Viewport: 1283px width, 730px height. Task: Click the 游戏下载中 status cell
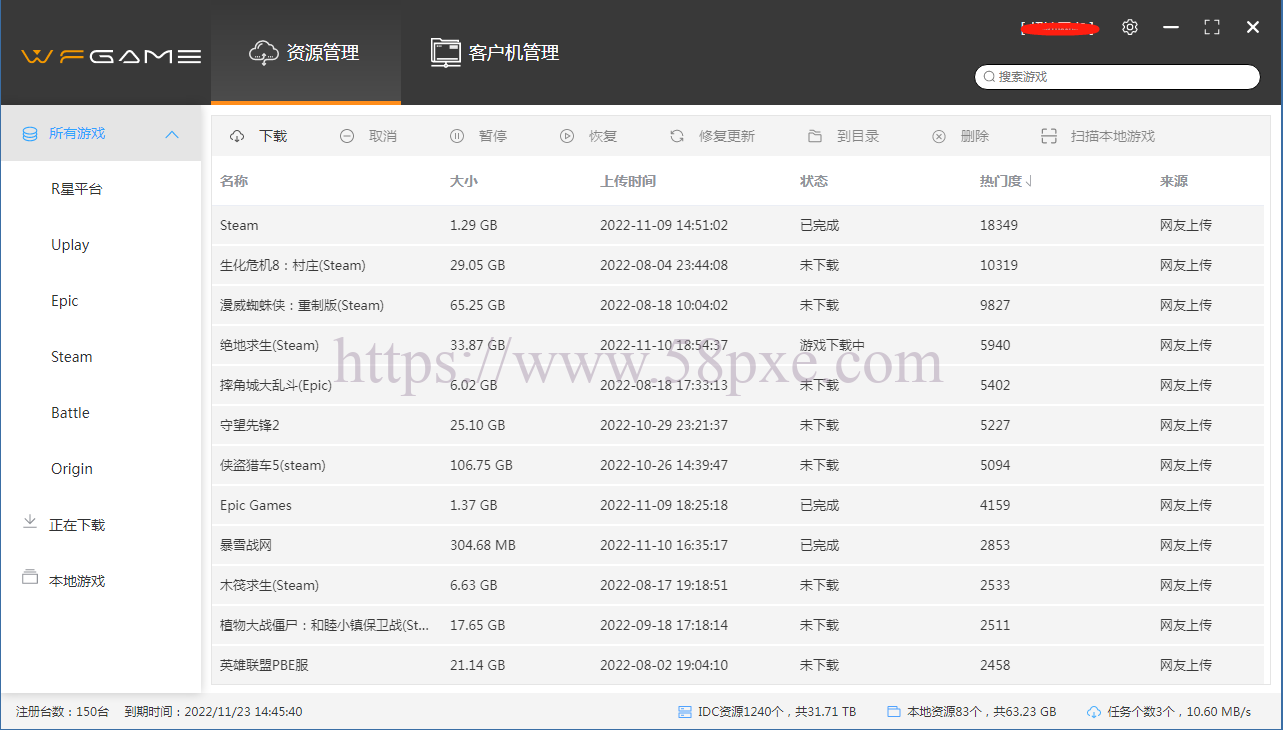point(832,345)
